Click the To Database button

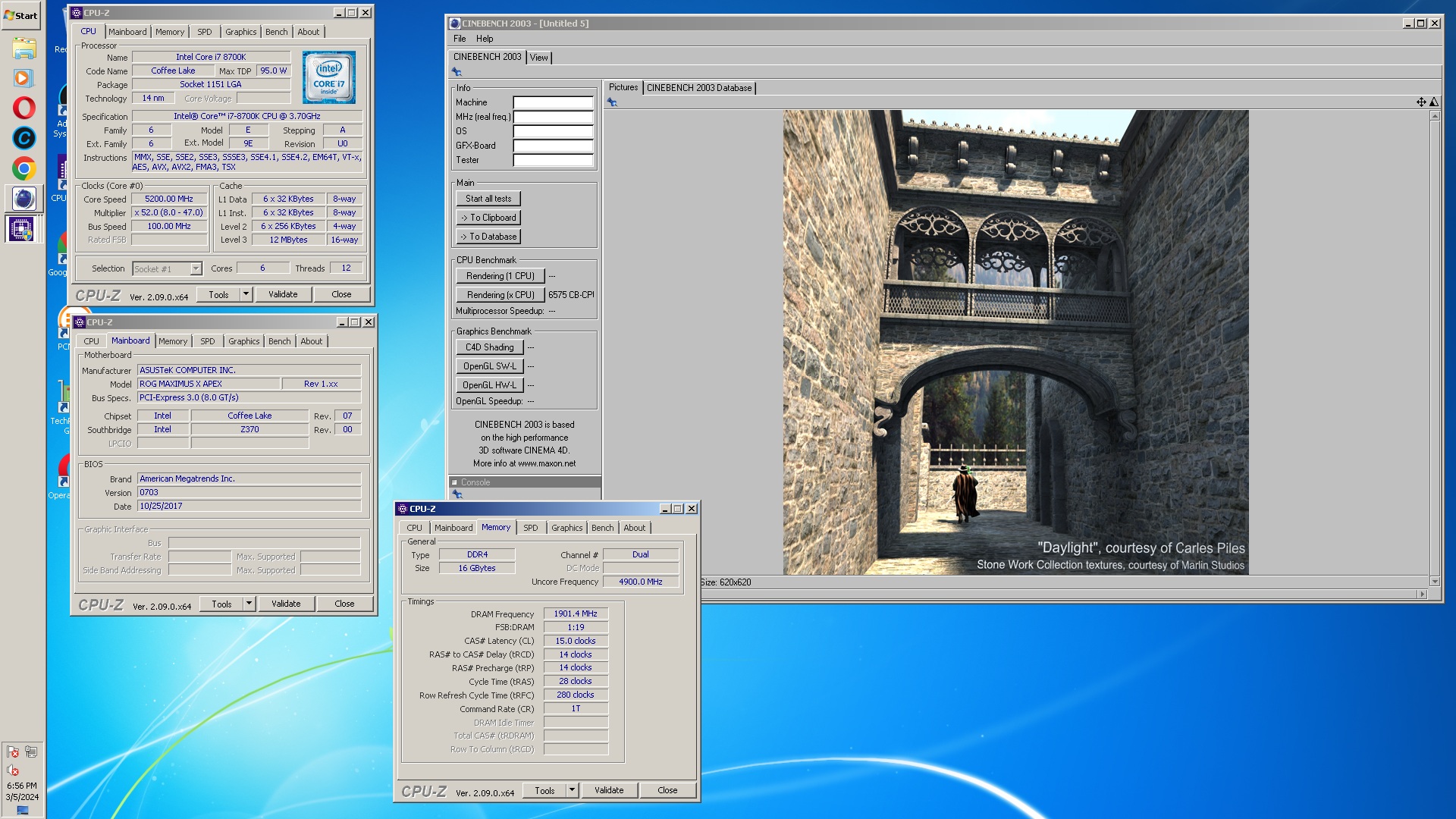click(x=488, y=237)
